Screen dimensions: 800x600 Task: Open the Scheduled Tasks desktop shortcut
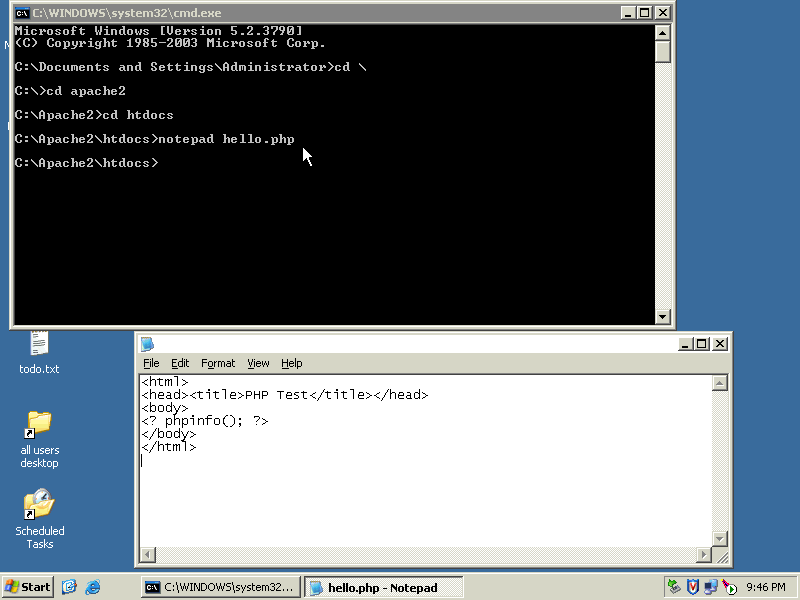coord(39,505)
